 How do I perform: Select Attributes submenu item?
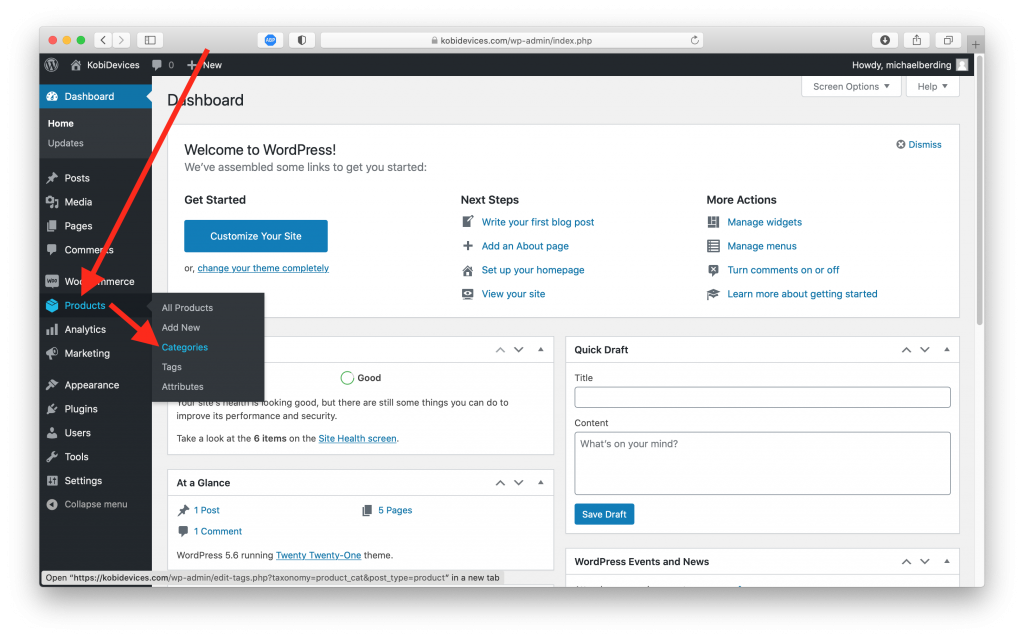coord(183,386)
